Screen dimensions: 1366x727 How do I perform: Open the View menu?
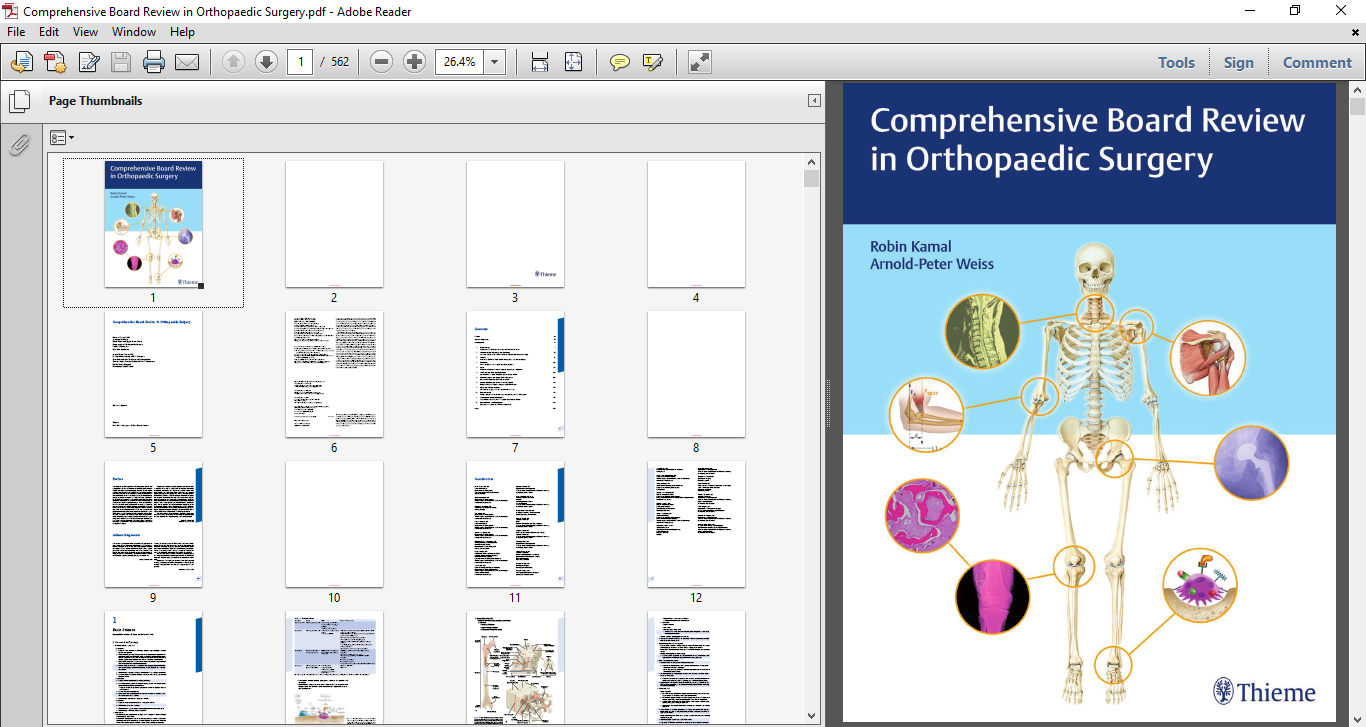pyautogui.click(x=85, y=32)
